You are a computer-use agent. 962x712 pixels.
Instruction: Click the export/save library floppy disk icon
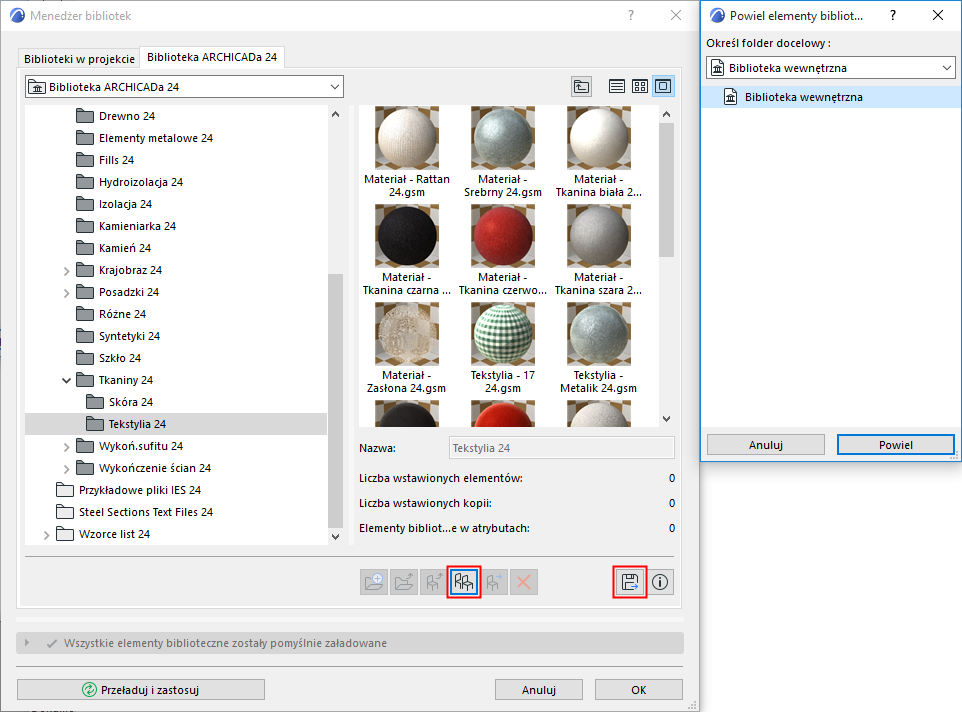pos(630,582)
